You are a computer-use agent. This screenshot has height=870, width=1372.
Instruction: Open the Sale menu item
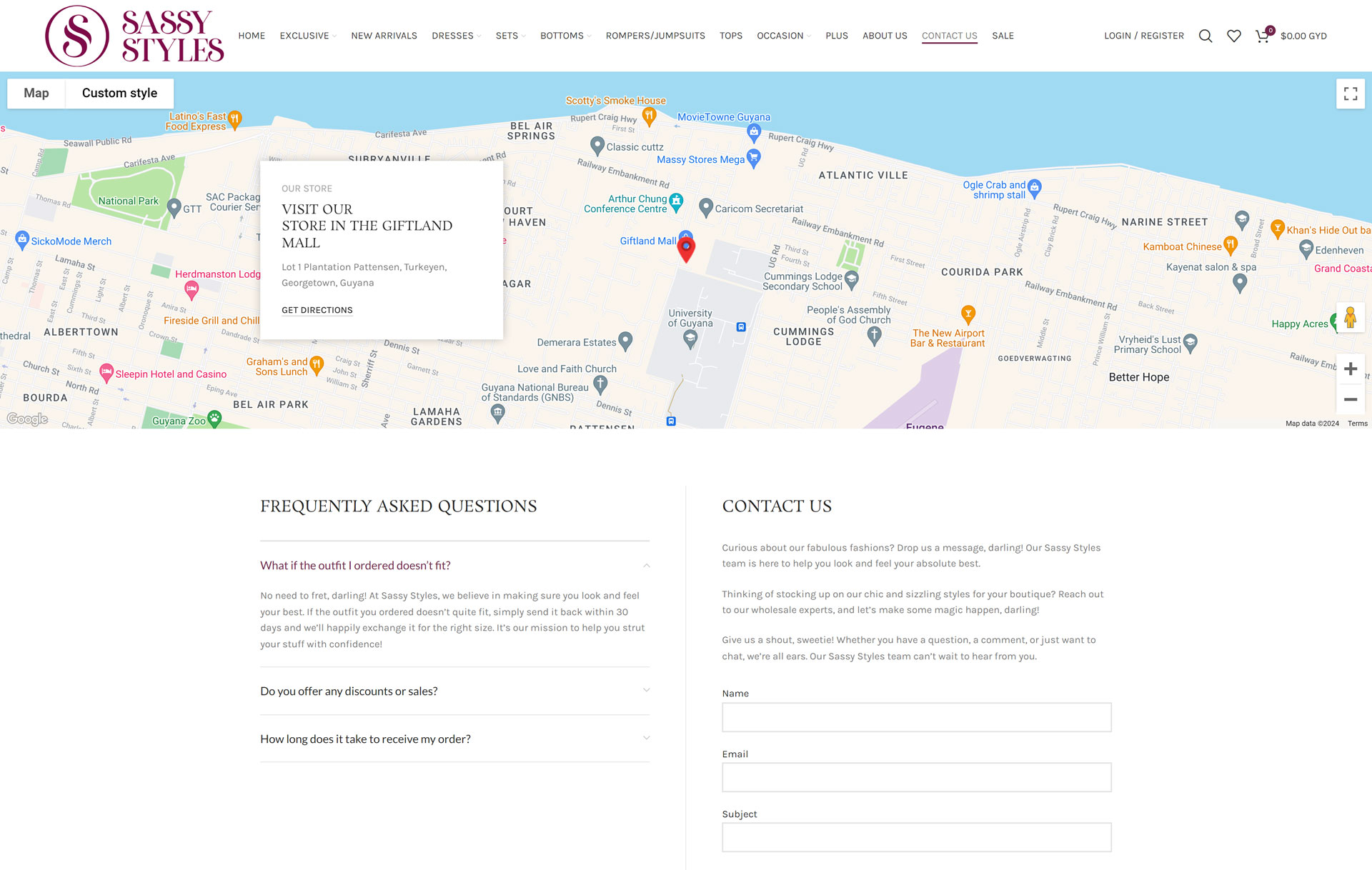[x=1003, y=36]
